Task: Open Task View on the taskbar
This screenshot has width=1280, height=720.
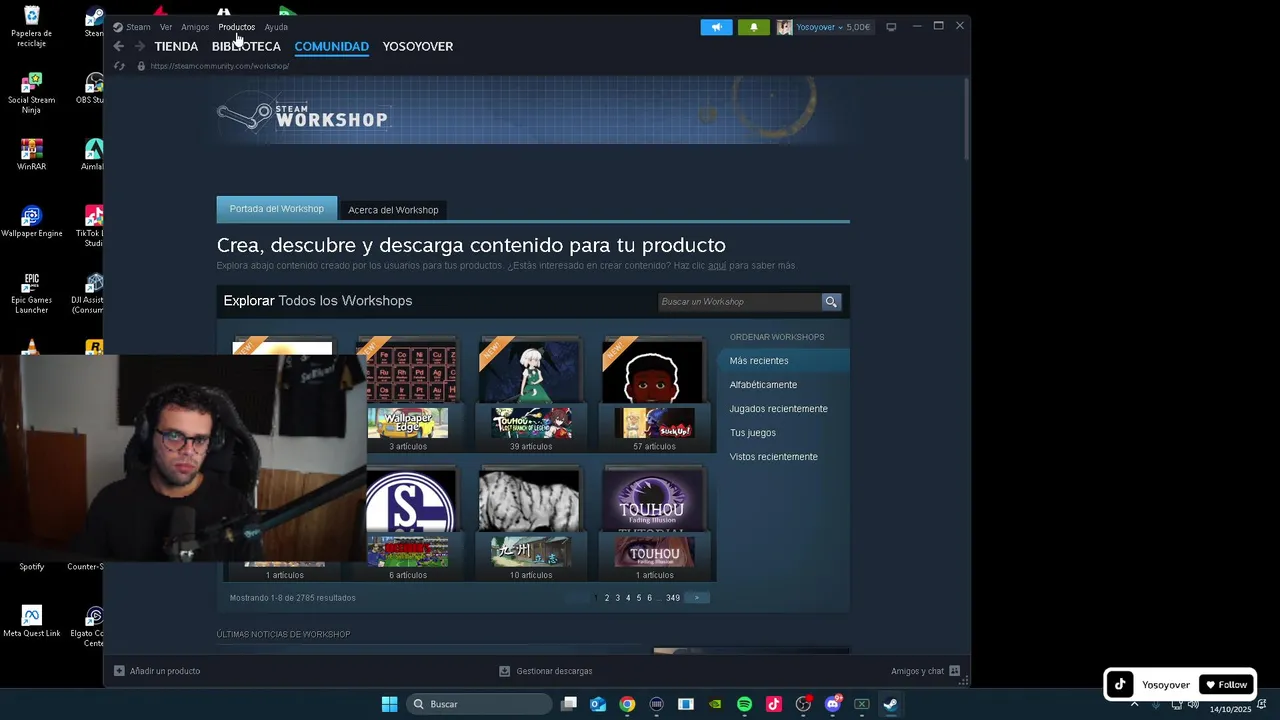Action: coord(569,704)
